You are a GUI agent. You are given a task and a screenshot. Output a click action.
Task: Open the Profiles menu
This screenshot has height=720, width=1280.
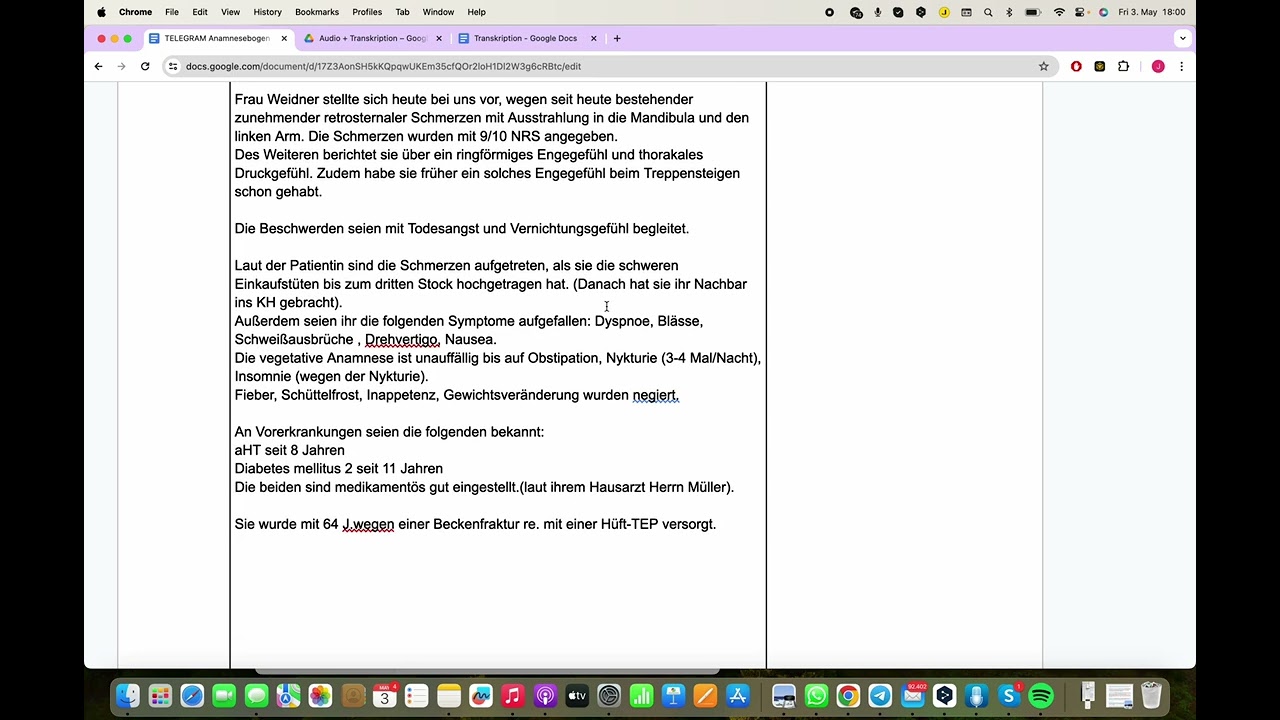point(367,12)
